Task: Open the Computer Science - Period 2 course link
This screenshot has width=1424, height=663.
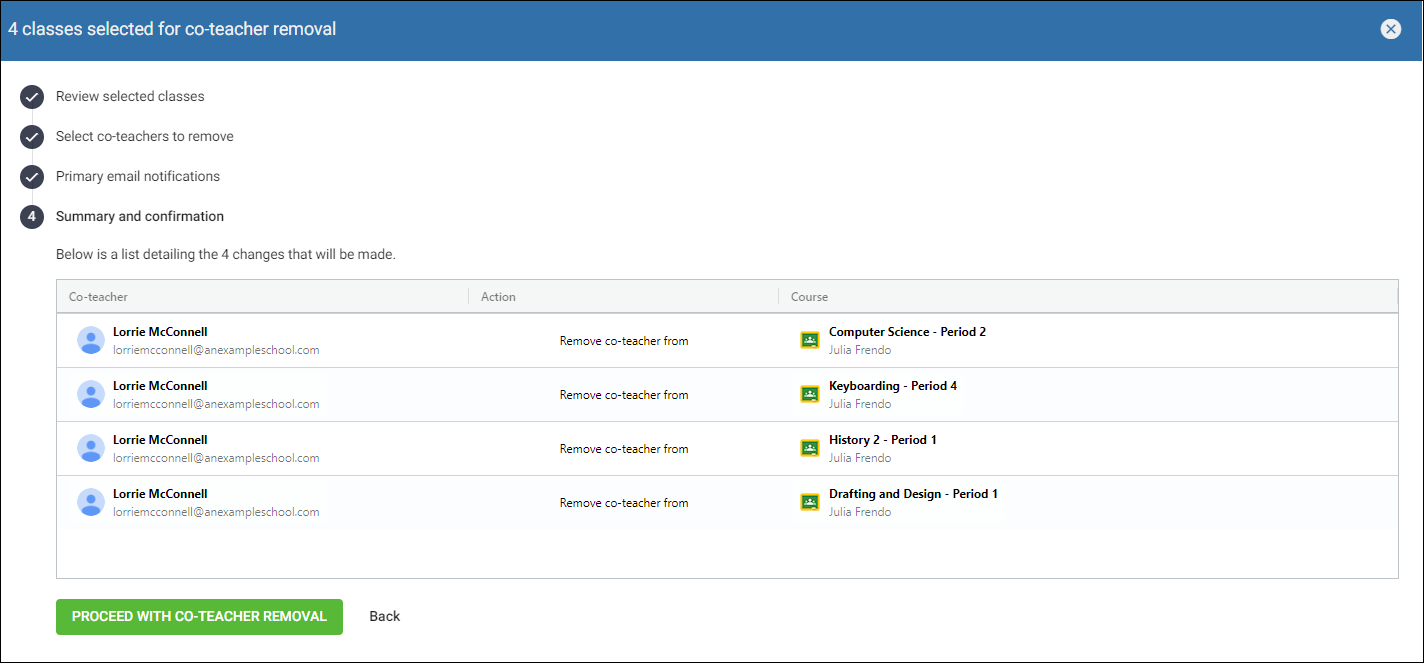Action: [x=907, y=331]
